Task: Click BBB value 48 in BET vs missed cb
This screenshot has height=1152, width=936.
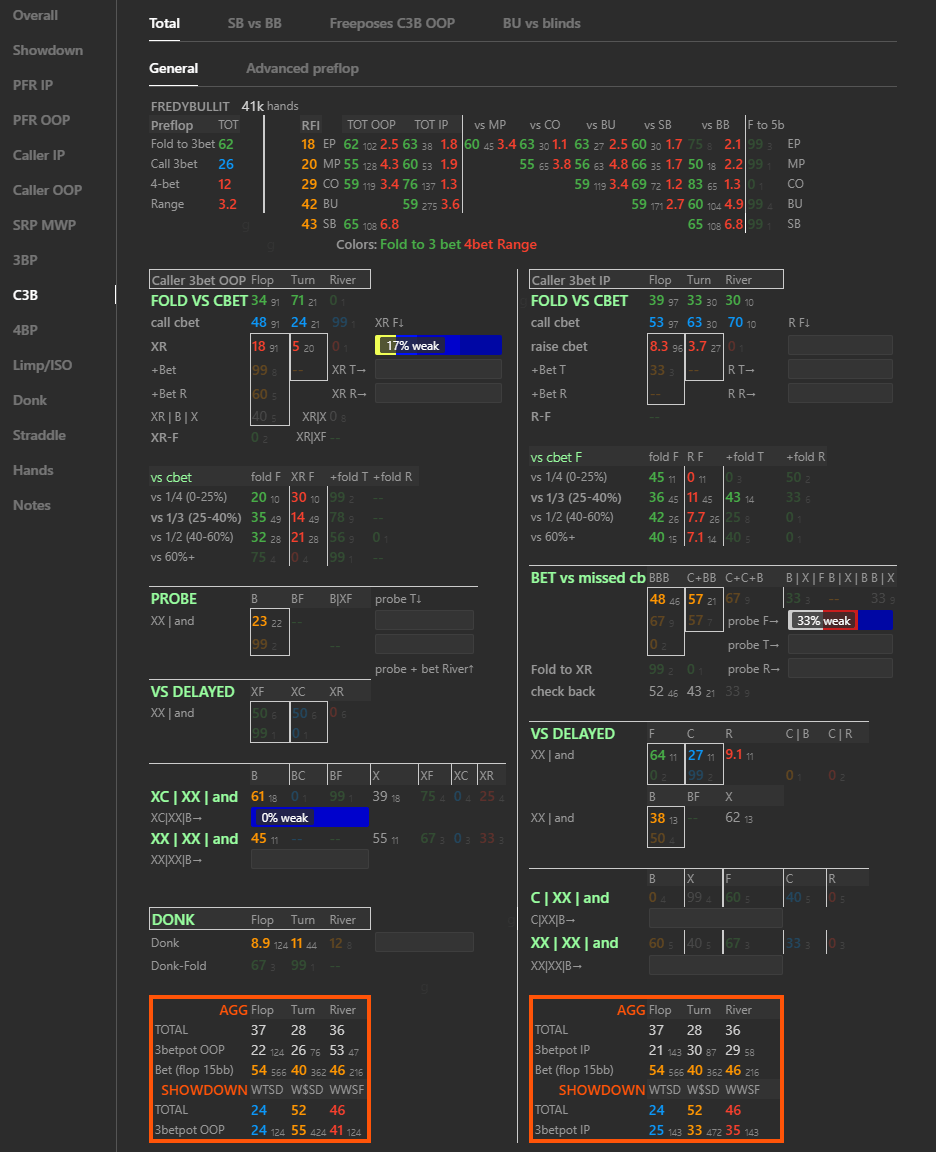Action: (x=658, y=600)
